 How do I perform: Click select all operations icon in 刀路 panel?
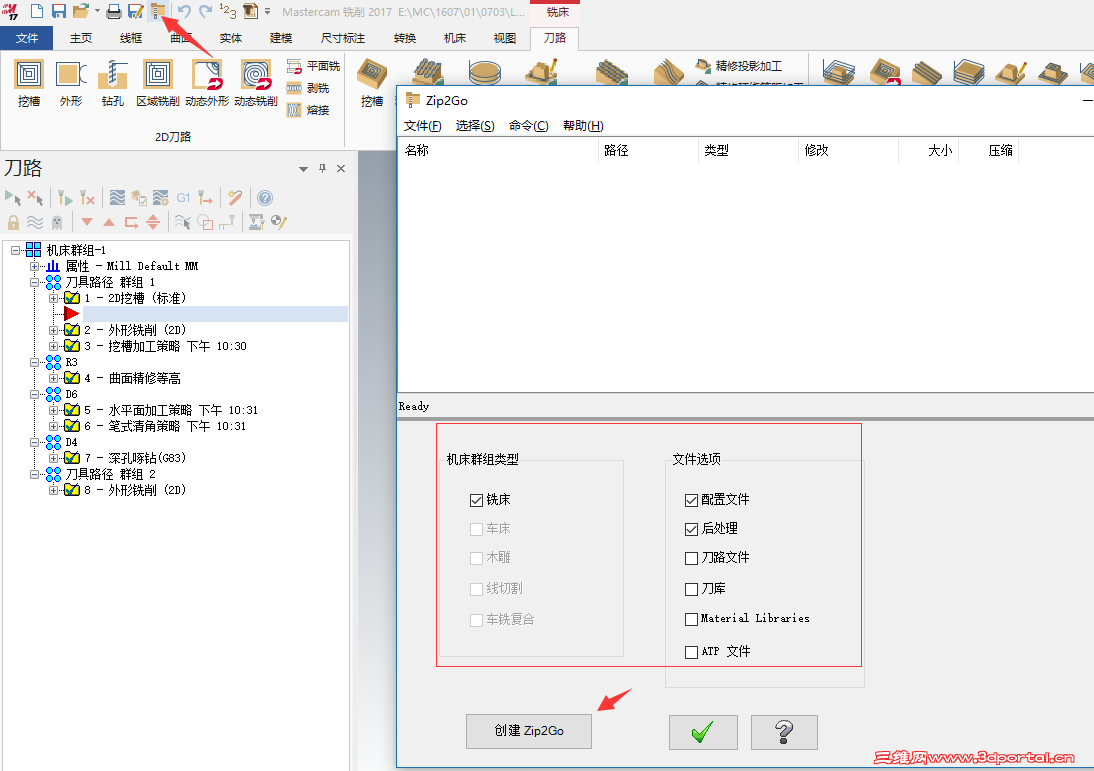point(13,198)
